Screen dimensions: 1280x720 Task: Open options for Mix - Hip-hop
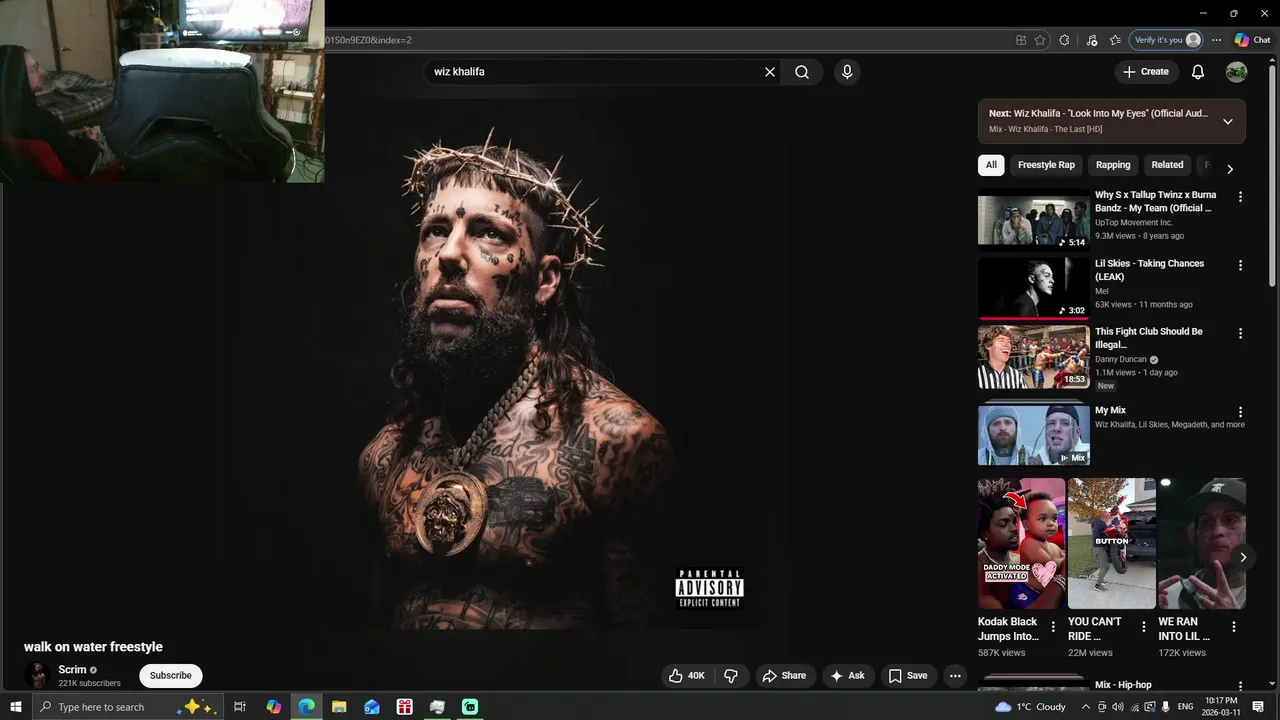pyautogui.click(x=1240, y=687)
